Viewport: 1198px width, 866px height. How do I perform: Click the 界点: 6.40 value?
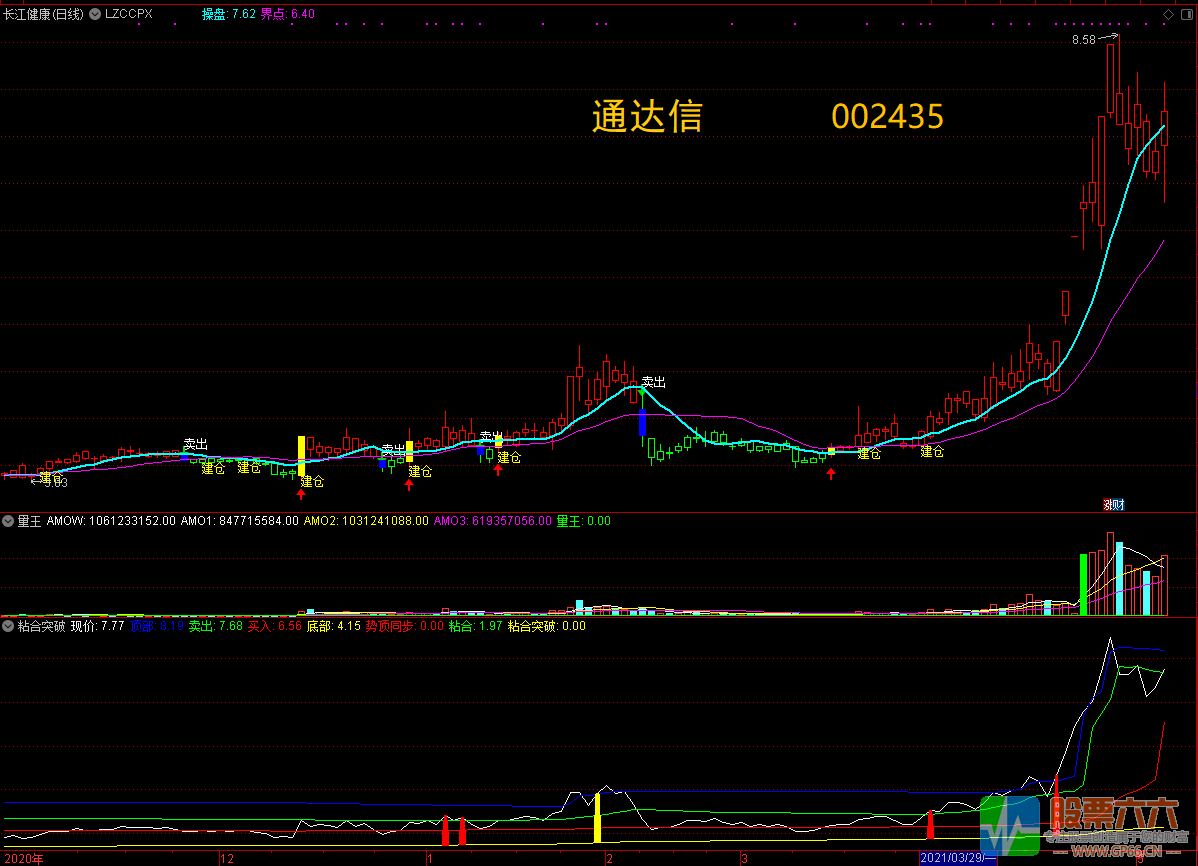tap(287, 14)
